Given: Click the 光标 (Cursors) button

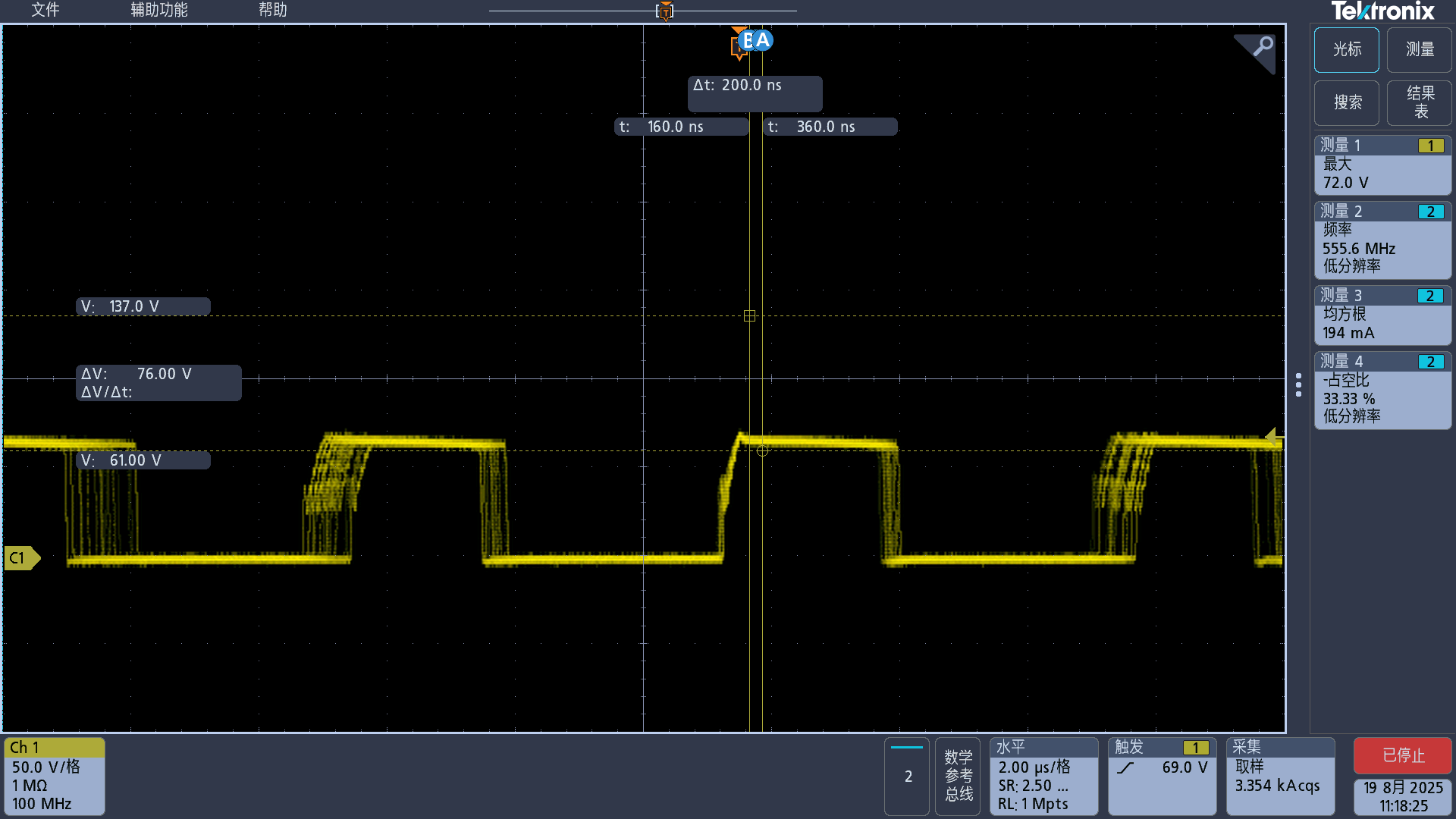Looking at the screenshot, I should click(x=1346, y=50).
